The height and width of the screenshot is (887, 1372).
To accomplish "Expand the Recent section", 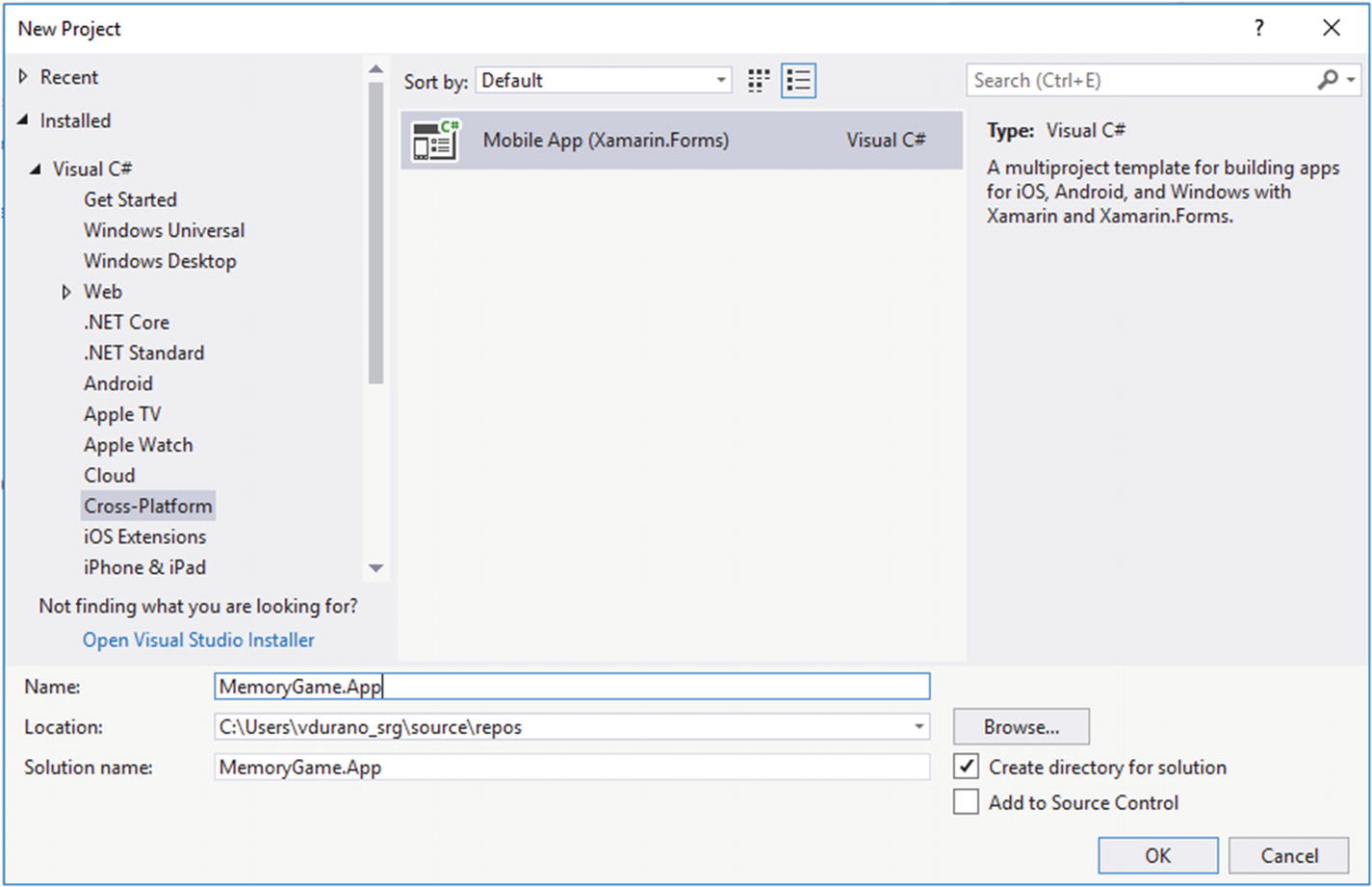I will pyautogui.click(x=24, y=77).
